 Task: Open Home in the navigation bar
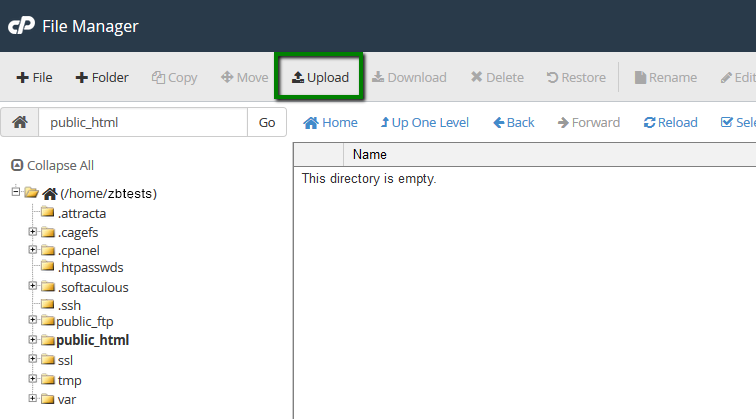point(330,123)
